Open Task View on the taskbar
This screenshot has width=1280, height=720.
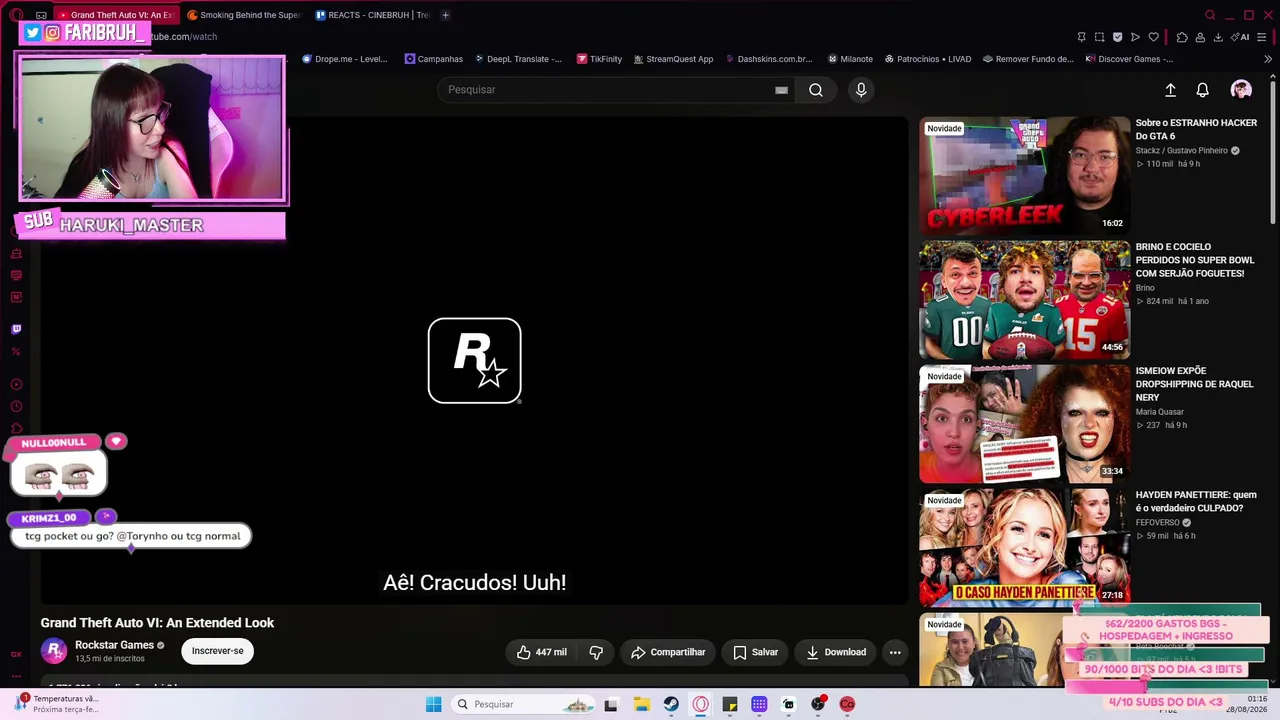(611, 704)
